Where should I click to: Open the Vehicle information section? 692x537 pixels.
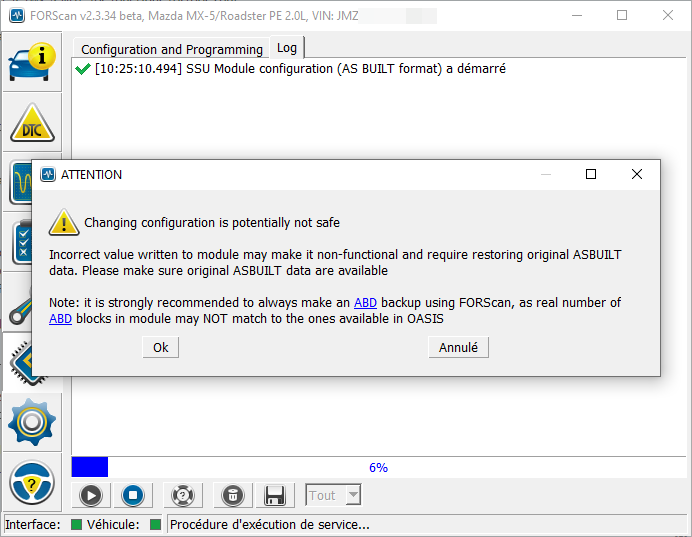tap(32, 62)
